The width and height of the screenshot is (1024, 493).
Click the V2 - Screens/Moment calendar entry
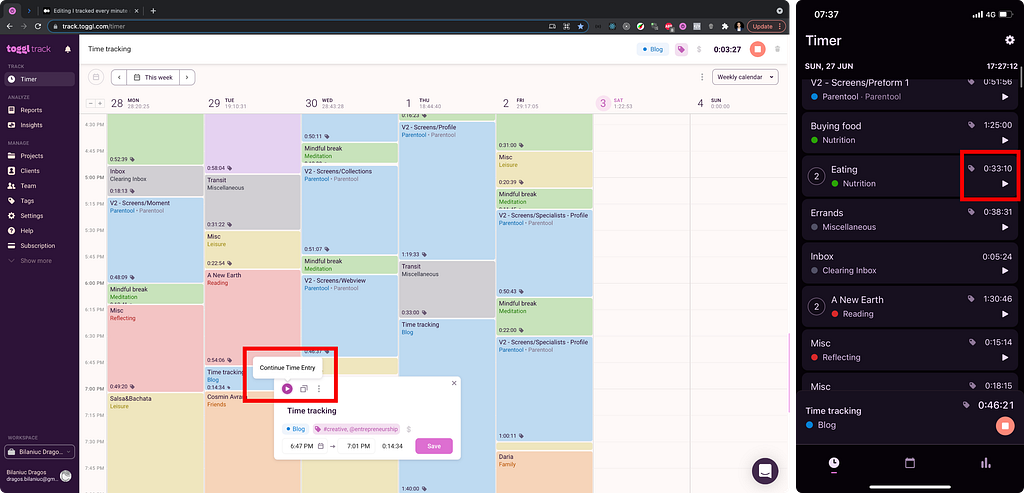(155, 240)
